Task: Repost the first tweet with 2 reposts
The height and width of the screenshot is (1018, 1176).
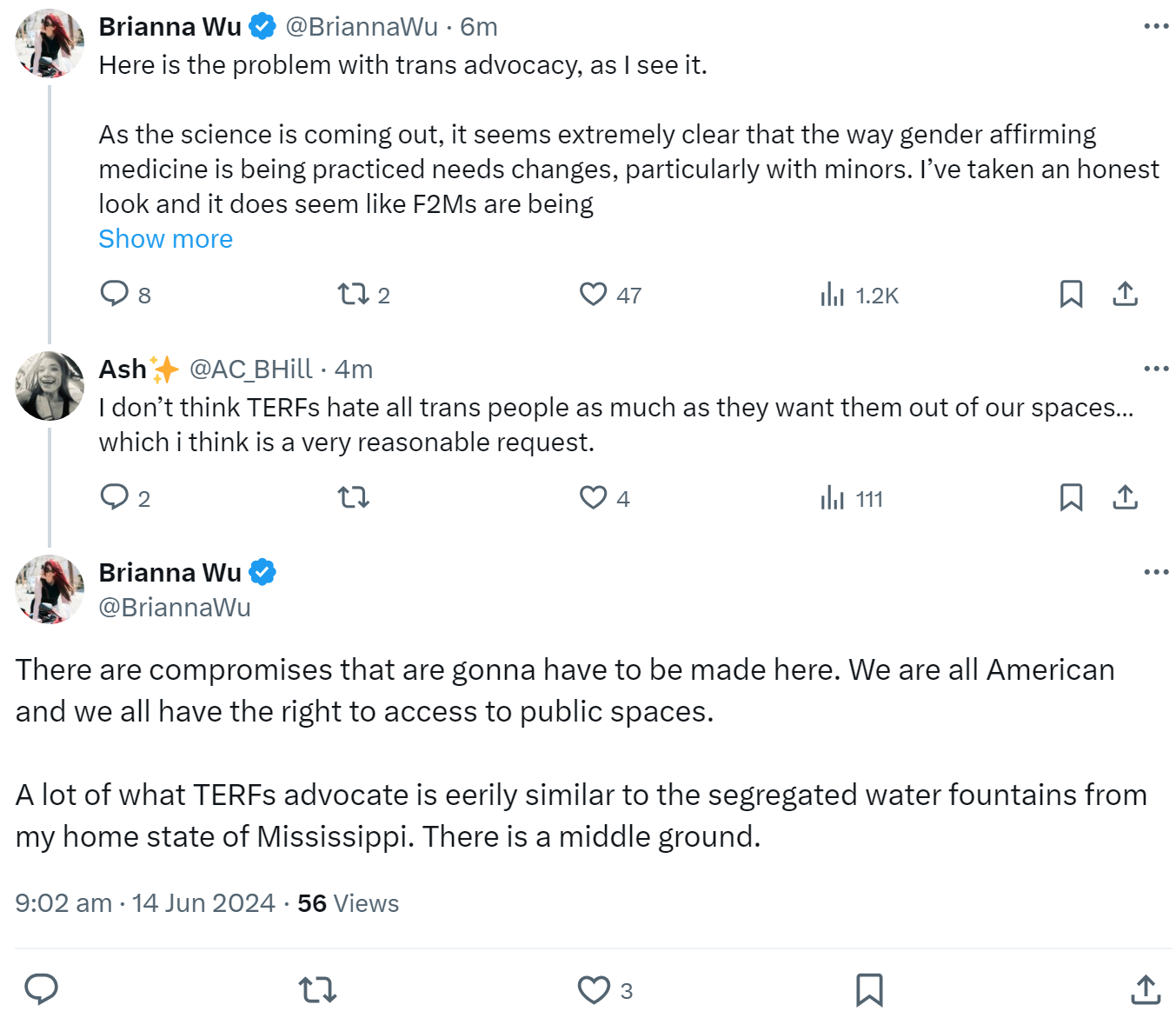Action: tap(353, 294)
